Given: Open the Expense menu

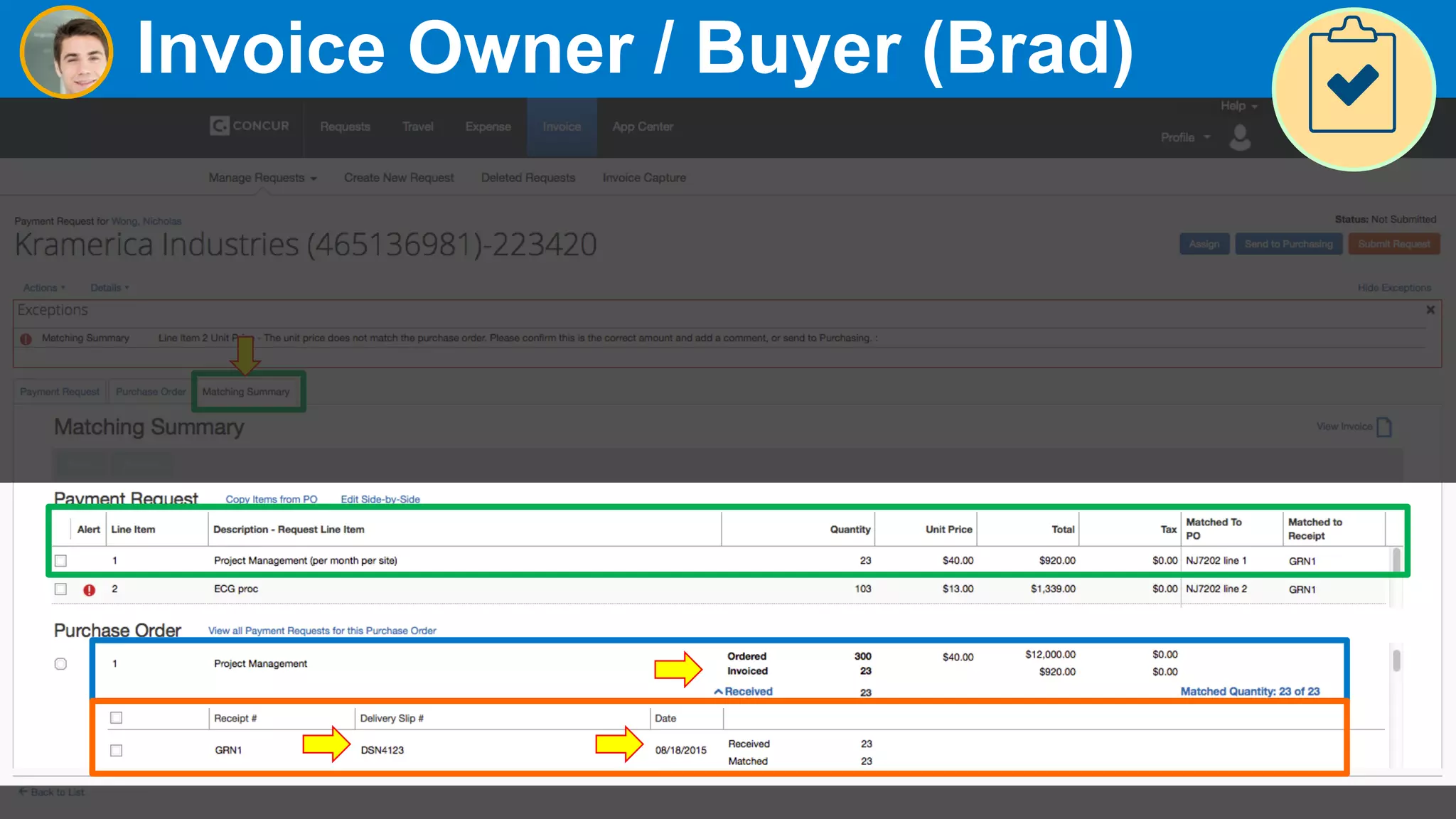Looking at the screenshot, I should pyautogui.click(x=488, y=127).
